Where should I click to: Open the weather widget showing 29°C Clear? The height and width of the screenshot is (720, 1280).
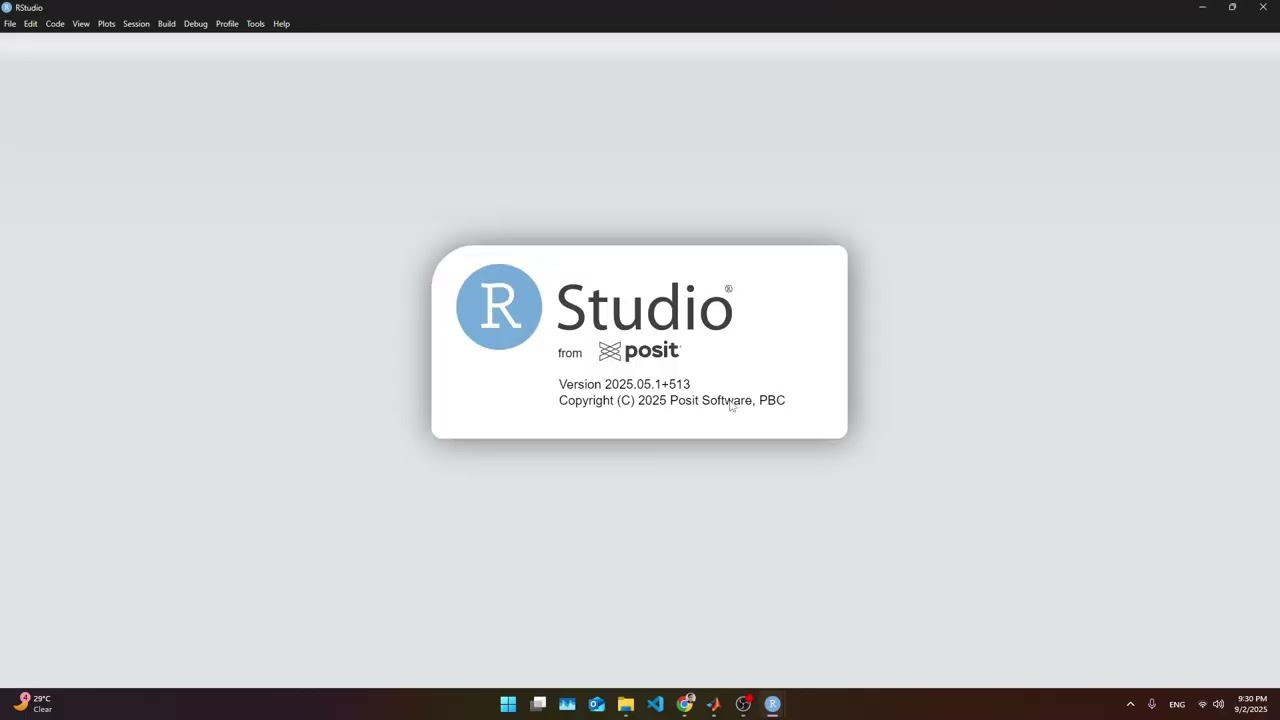pos(32,704)
